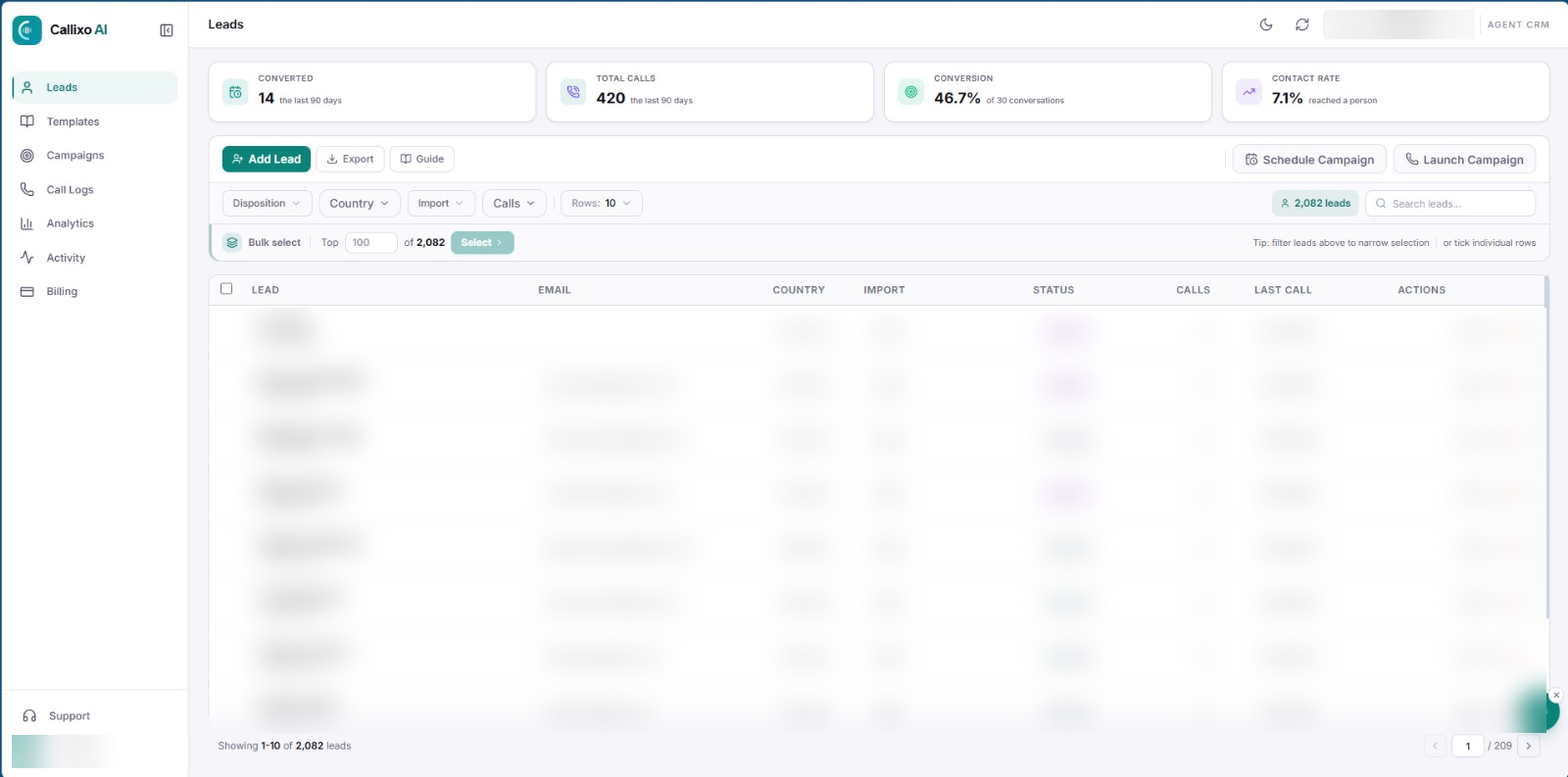Click the refresh icon in header

tap(1301, 24)
